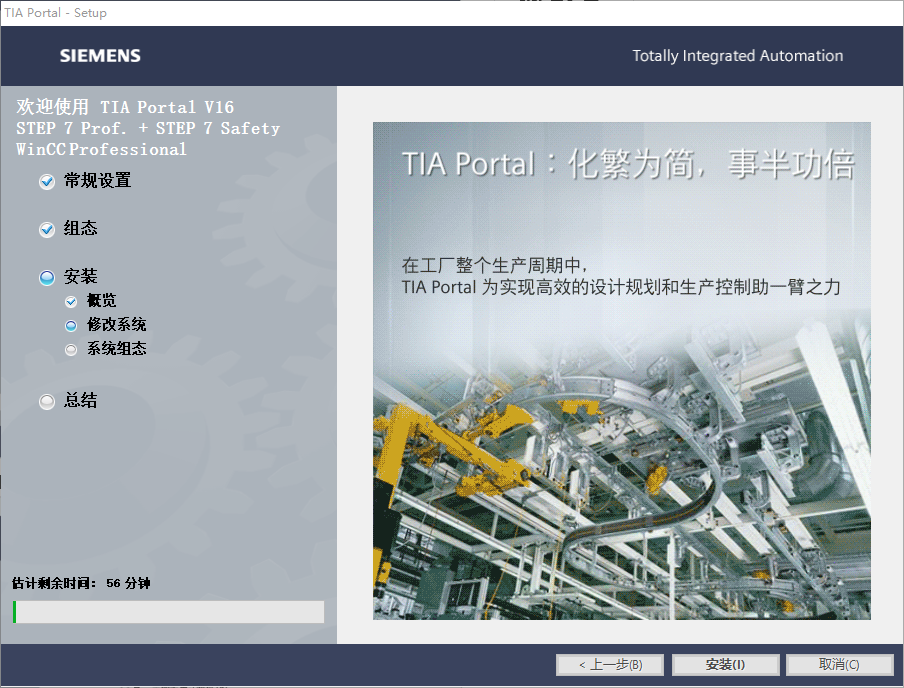Select the 修改系统 sub-step label
The height and width of the screenshot is (688, 904).
(116, 324)
